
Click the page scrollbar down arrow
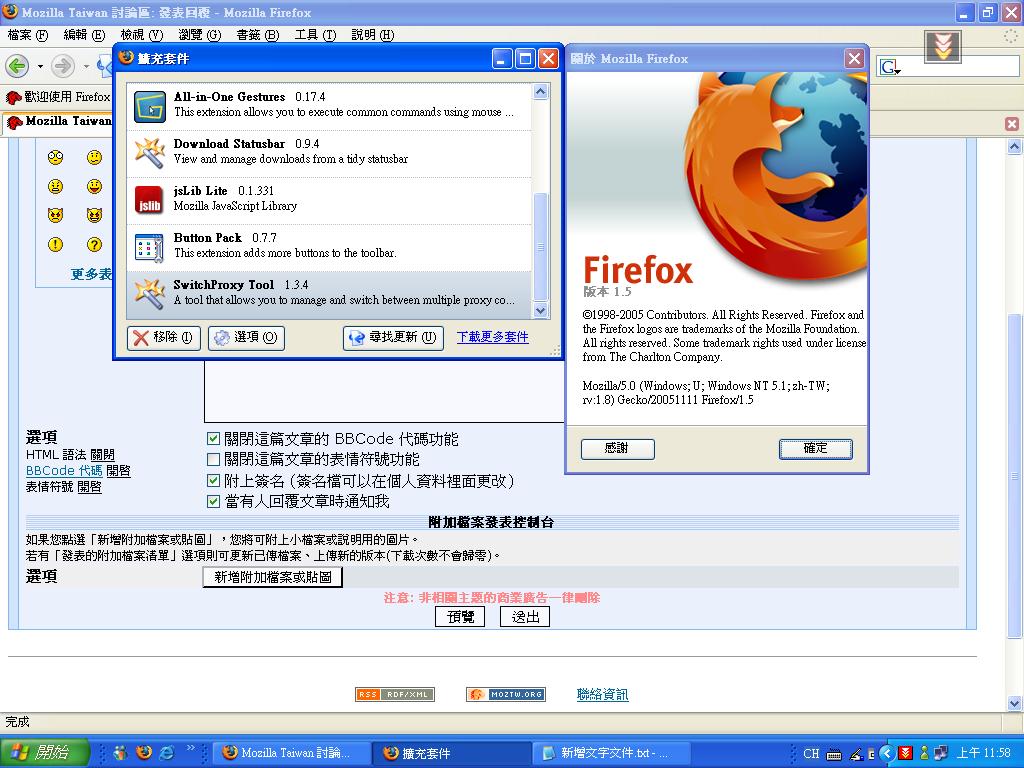pyautogui.click(x=1014, y=703)
